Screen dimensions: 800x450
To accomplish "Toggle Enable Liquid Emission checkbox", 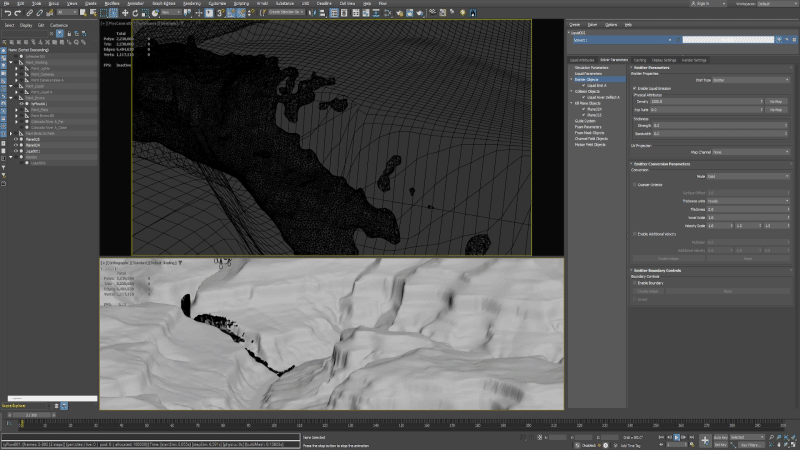I will tap(634, 88).
